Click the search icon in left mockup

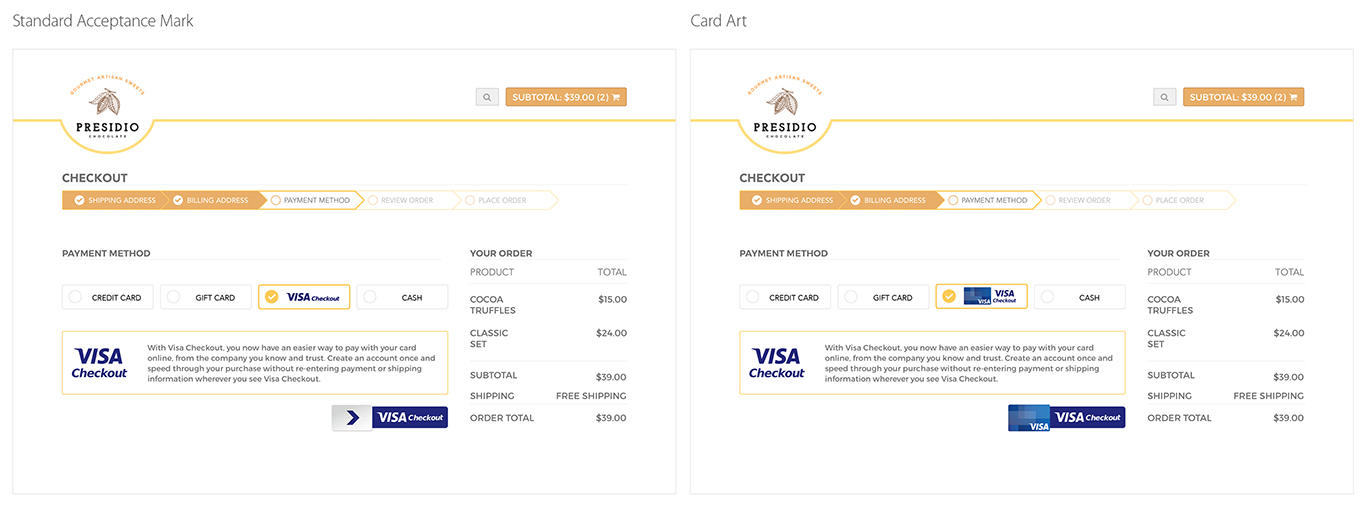tap(487, 97)
